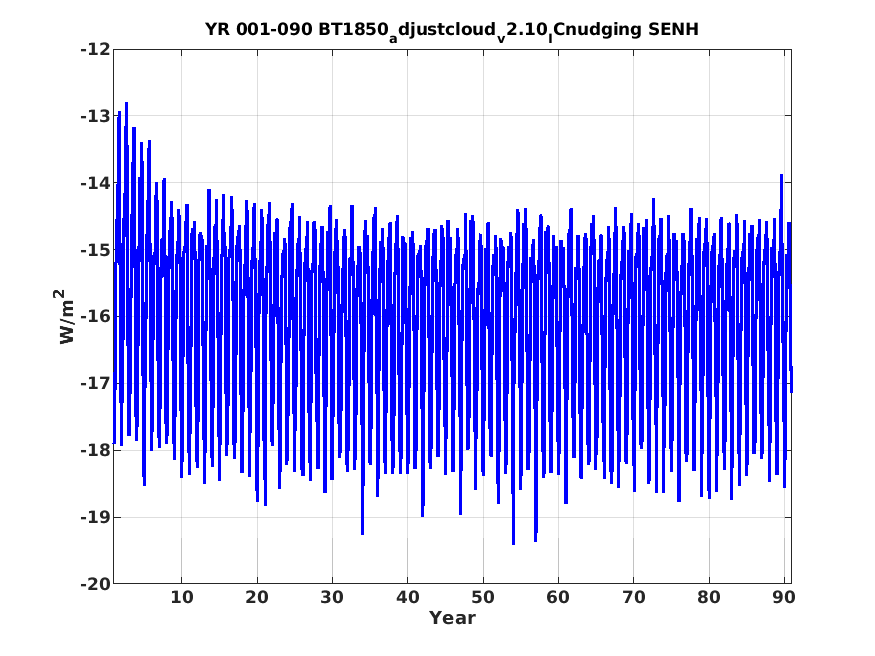
Task: Click y-axis tick label '-12'
Action: [95, 50]
